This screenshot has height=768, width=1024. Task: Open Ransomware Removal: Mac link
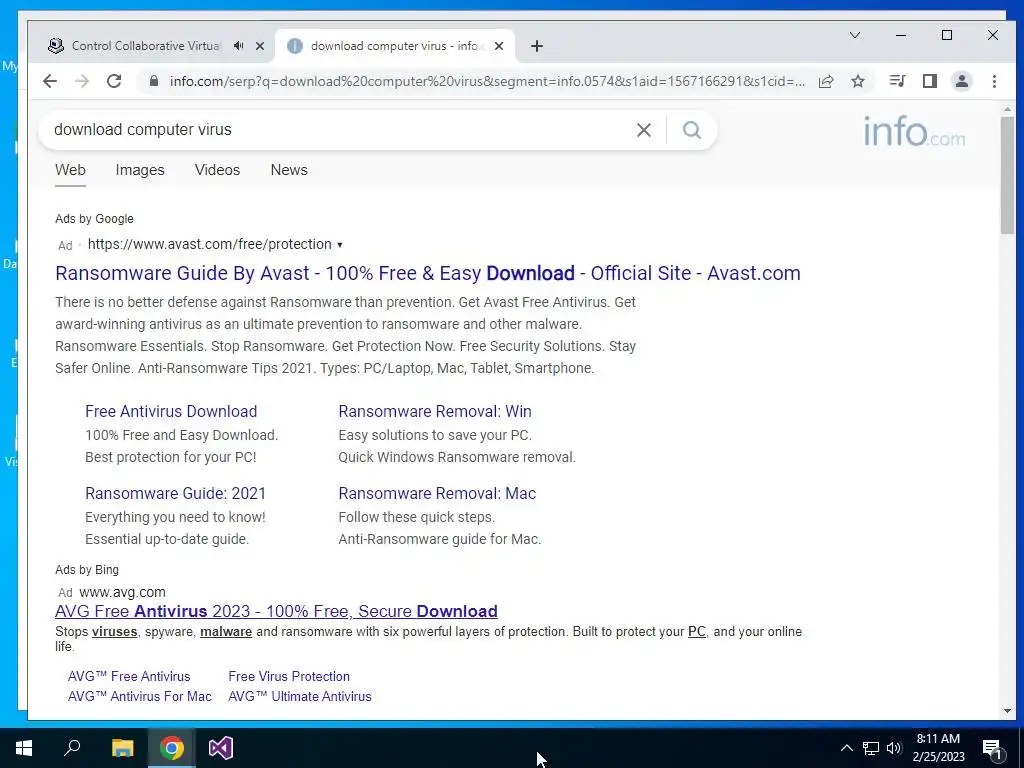point(437,494)
